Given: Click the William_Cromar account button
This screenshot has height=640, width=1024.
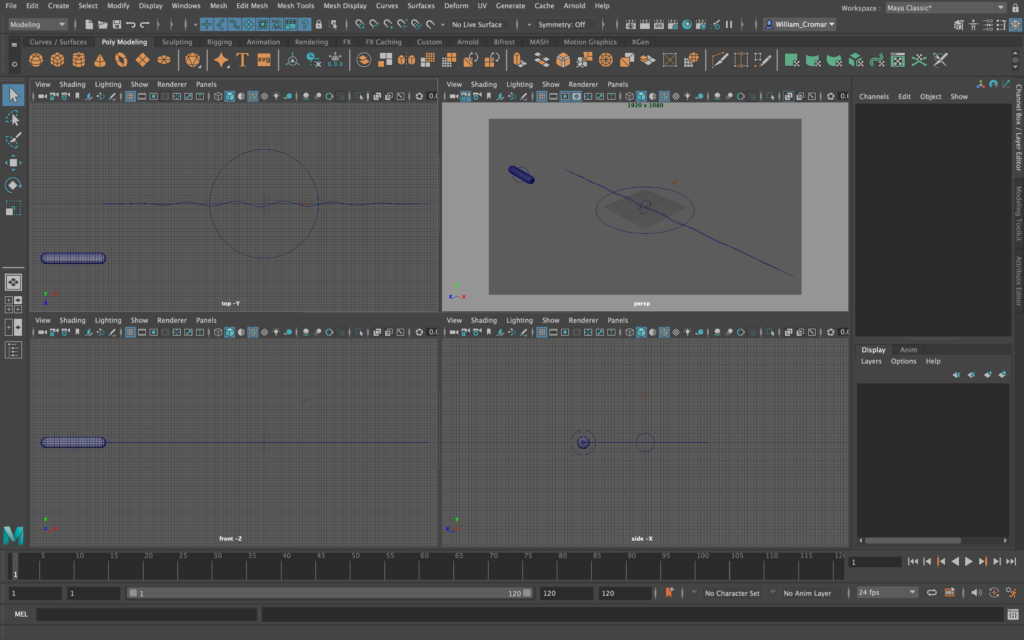Looking at the screenshot, I should click(800, 24).
